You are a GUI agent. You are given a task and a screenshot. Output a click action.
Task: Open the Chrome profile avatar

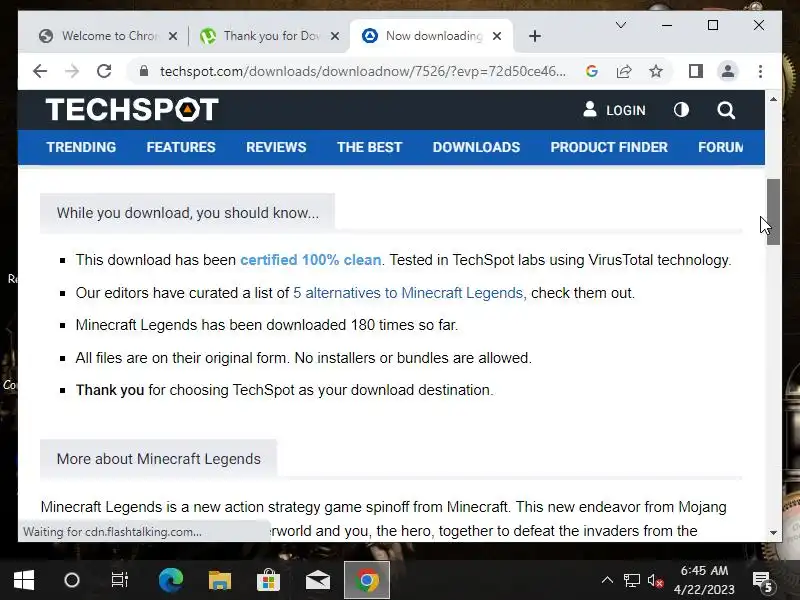[x=728, y=71]
